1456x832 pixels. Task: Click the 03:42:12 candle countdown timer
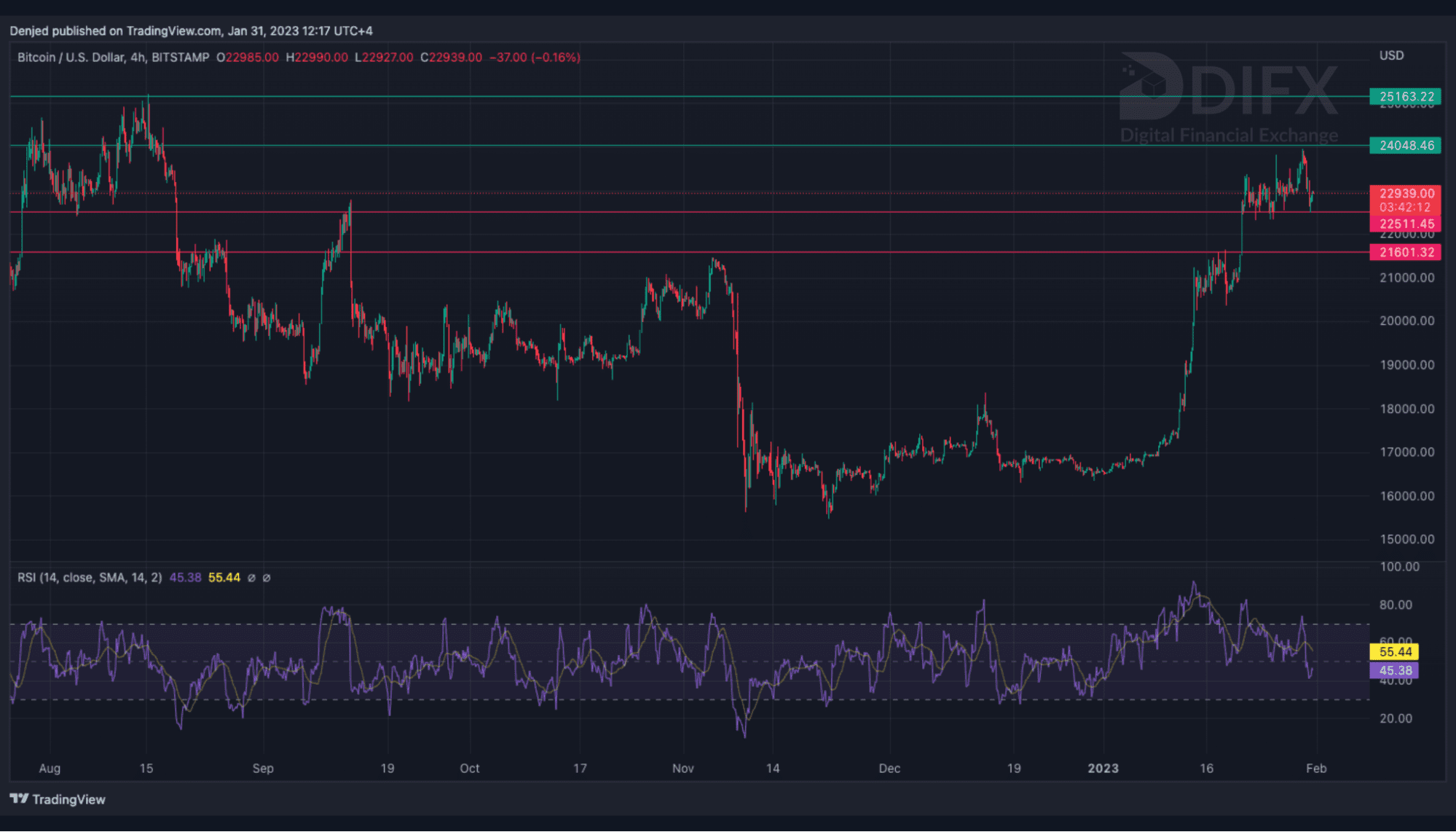click(1404, 208)
